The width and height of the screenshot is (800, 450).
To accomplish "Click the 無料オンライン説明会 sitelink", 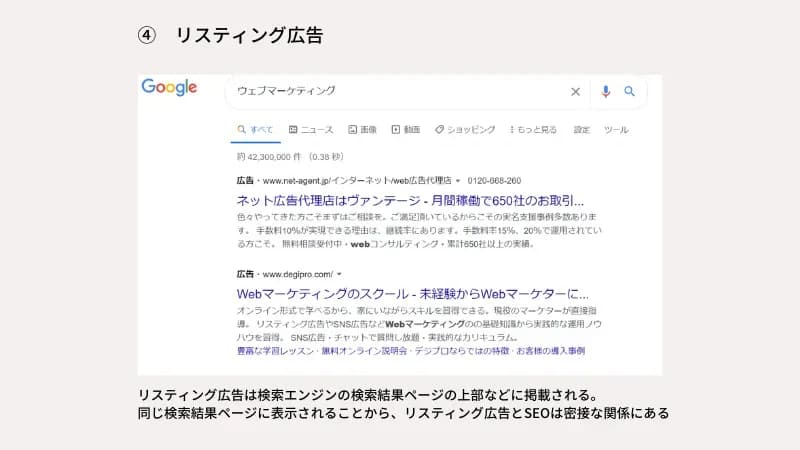I will click(364, 351).
